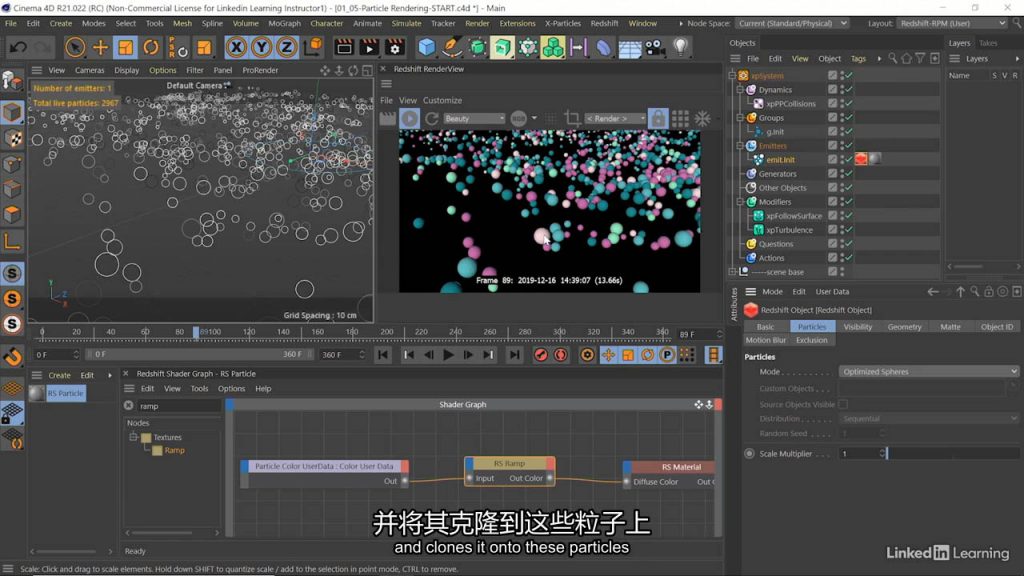Select the Move tool
Viewport: 1024px width, 576px height.
pyautogui.click(x=100, y=47)
